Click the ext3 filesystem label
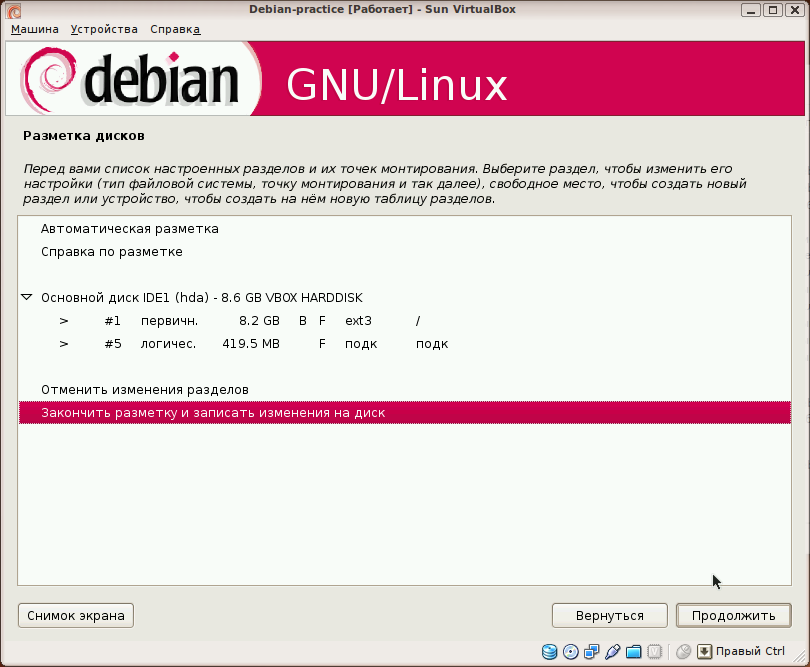The height and width of the screenshot is (667, 810). pos(358,321)
